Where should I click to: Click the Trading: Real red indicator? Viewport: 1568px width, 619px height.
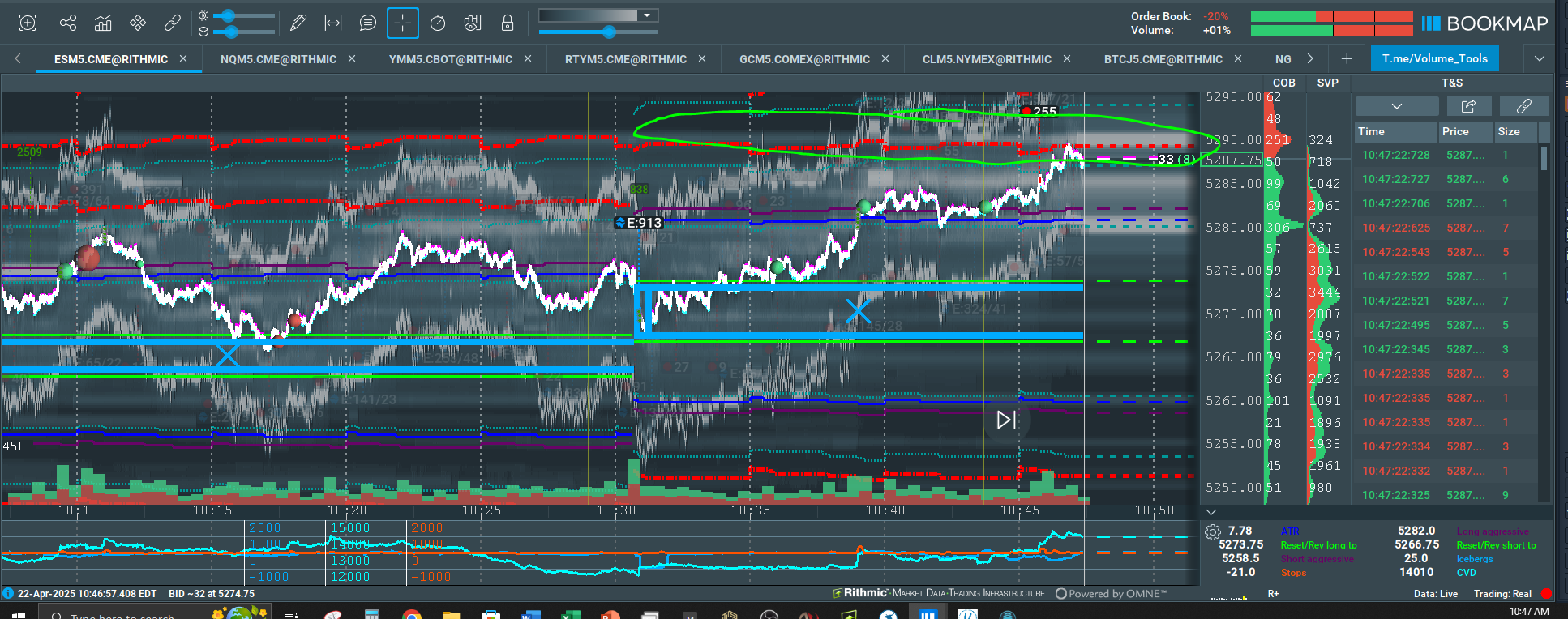point(1546,594)
